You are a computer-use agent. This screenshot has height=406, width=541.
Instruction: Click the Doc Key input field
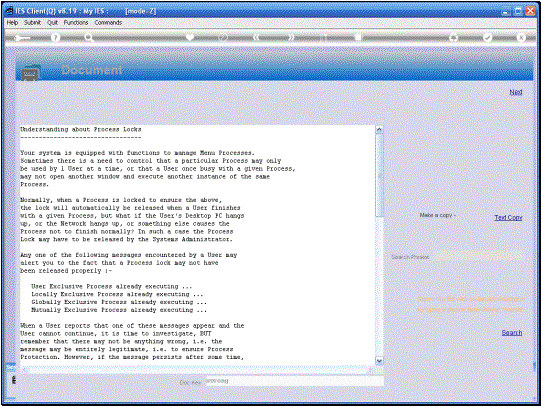tap(295, 381)
